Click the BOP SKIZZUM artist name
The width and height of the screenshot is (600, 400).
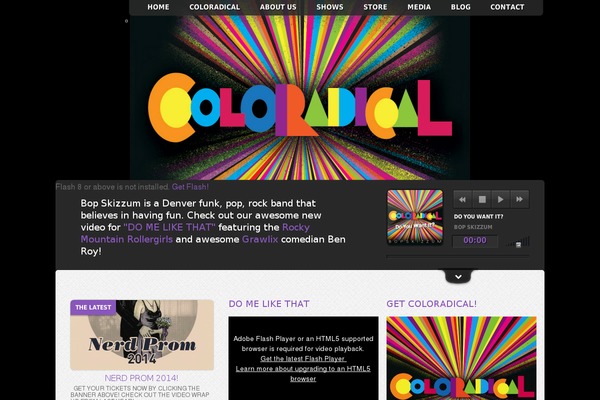(473, 227)
